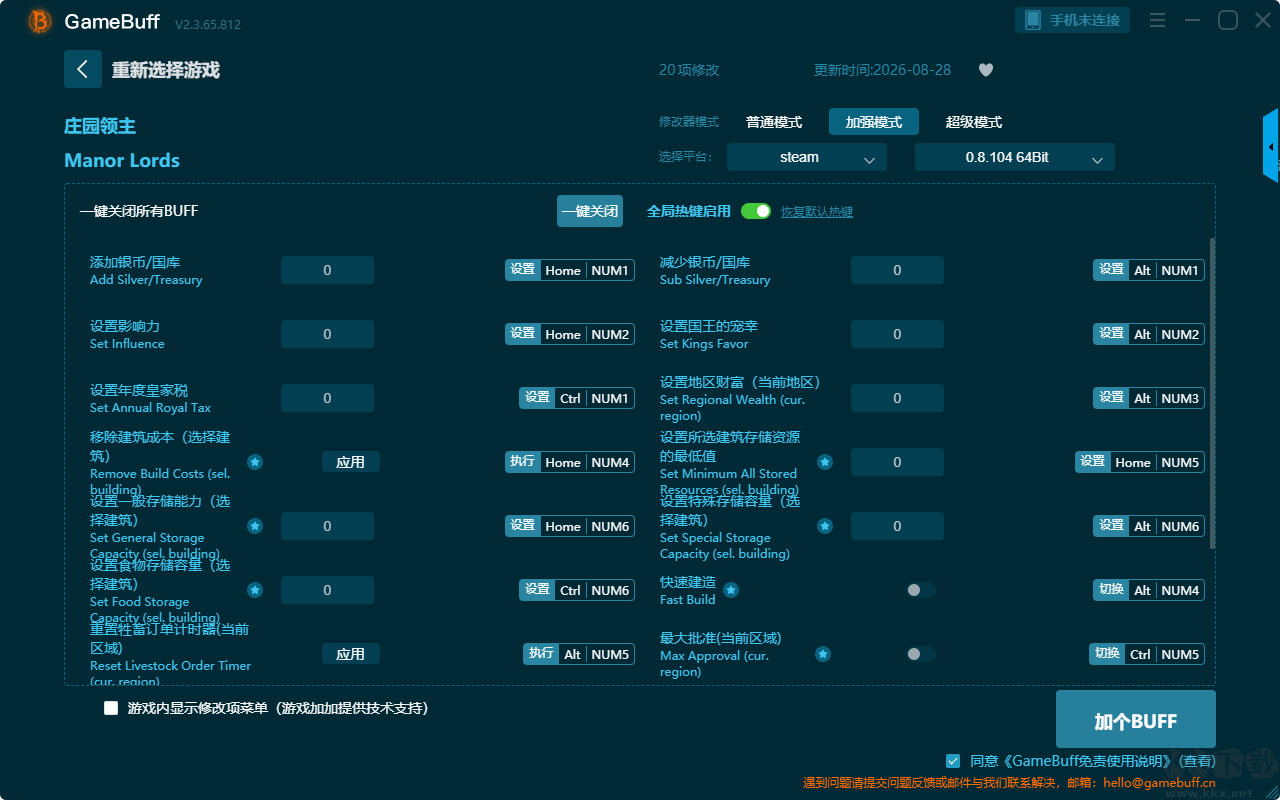Image resolution: width=1280 pixels, height=800 pixels.
Task: Enable the Max Approval toggle
Action: (921, 654)
